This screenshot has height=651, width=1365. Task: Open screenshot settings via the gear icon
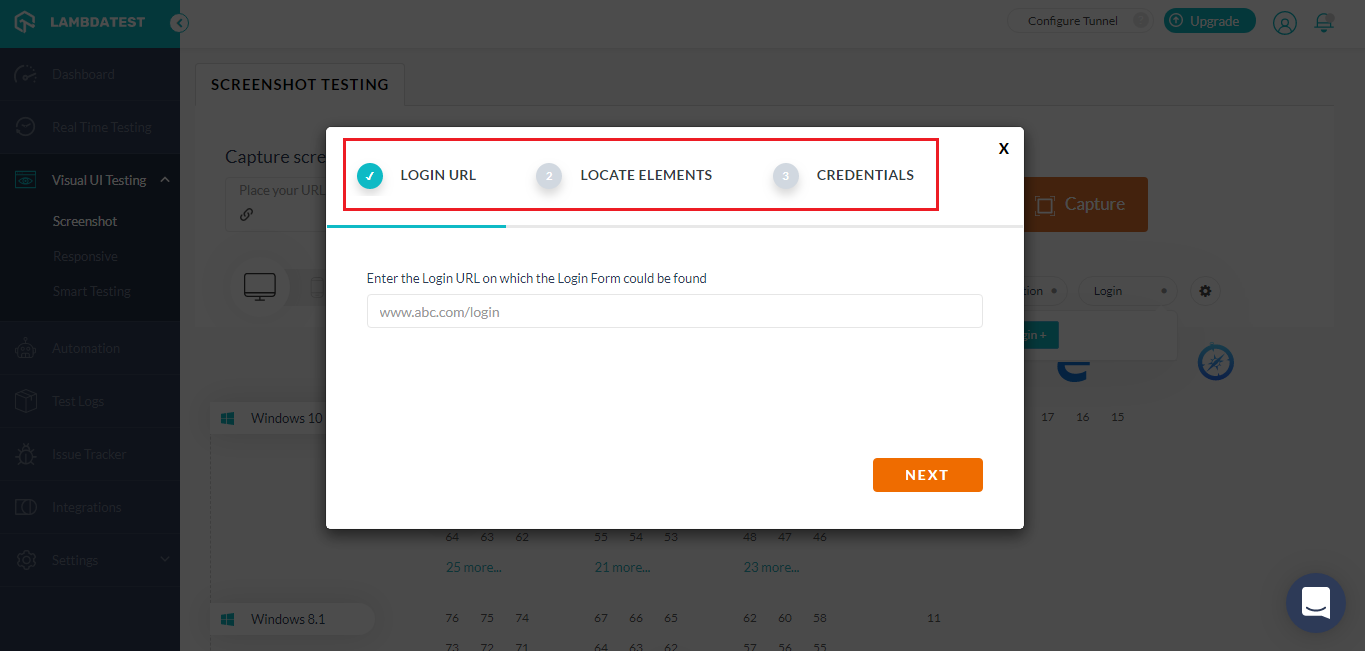[1205, 291]
